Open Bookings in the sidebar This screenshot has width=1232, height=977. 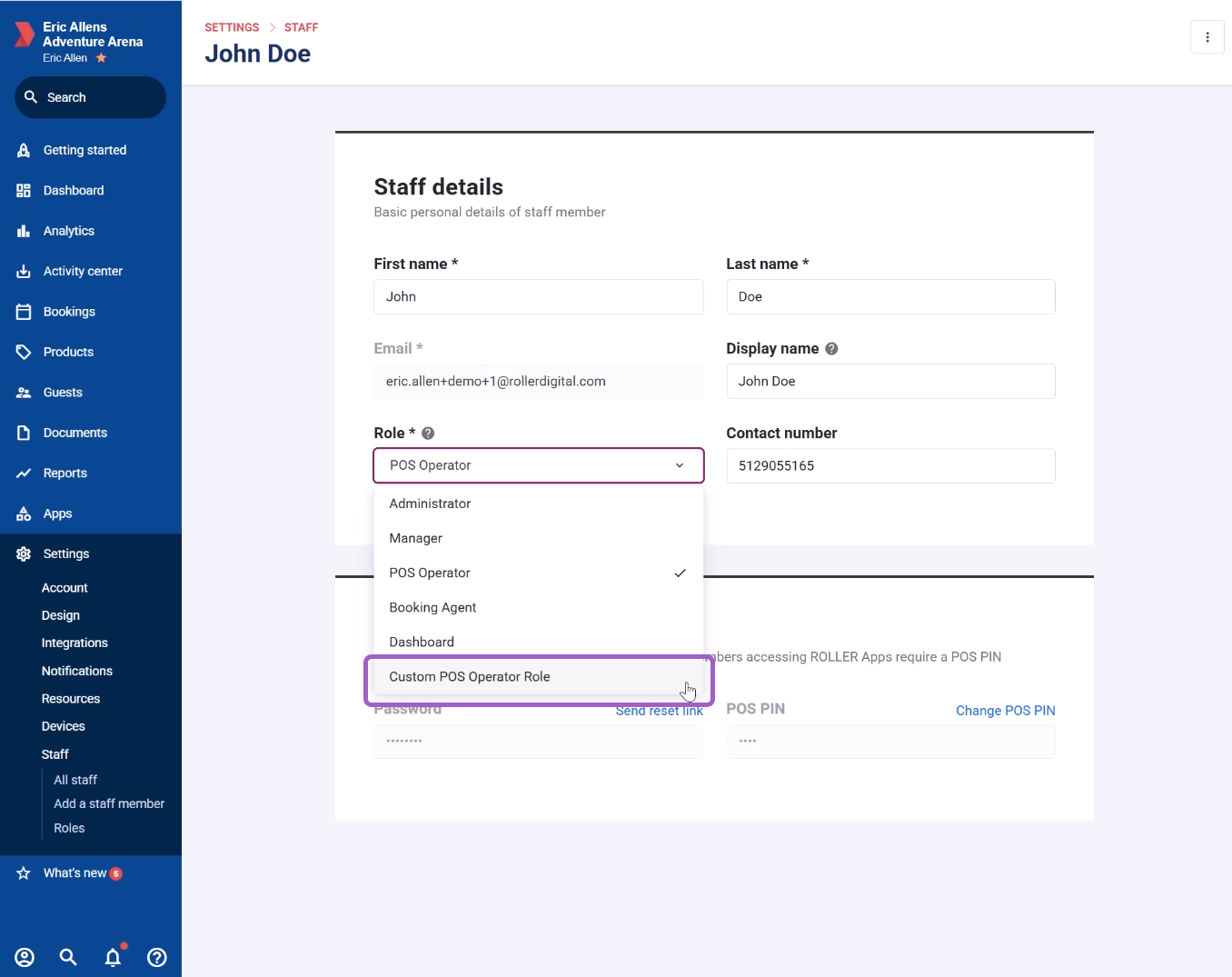coord(69,312)
